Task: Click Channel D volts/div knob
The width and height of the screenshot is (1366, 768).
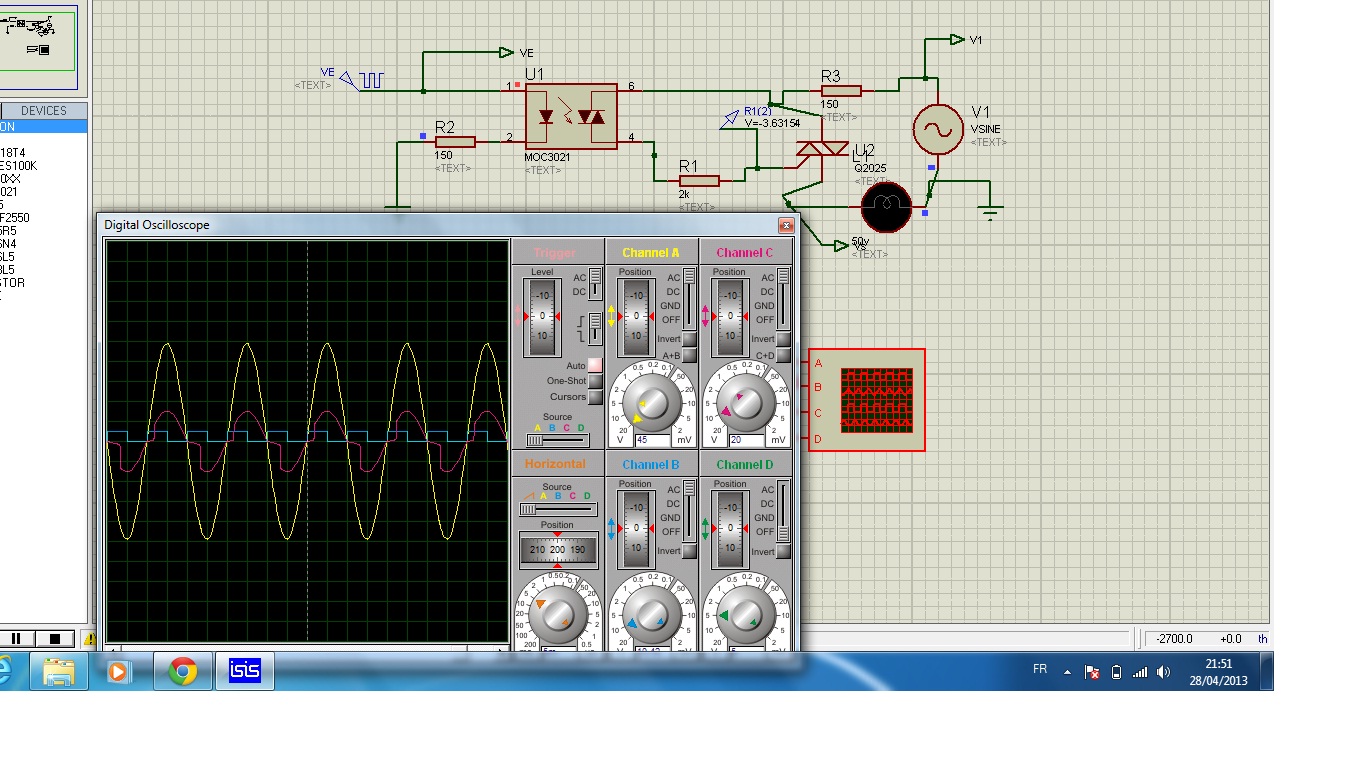Action: point(746,615)
